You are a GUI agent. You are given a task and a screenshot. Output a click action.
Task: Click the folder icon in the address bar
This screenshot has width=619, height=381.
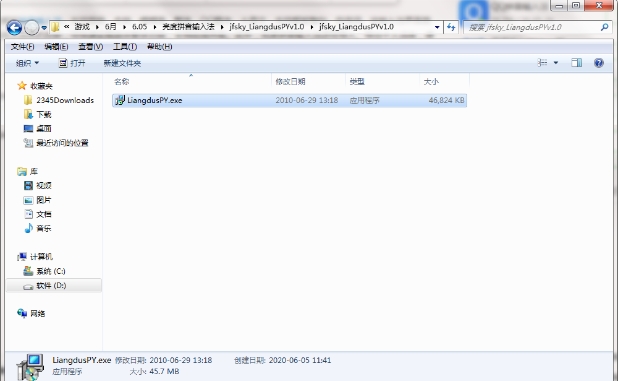(x=56, y=27)
